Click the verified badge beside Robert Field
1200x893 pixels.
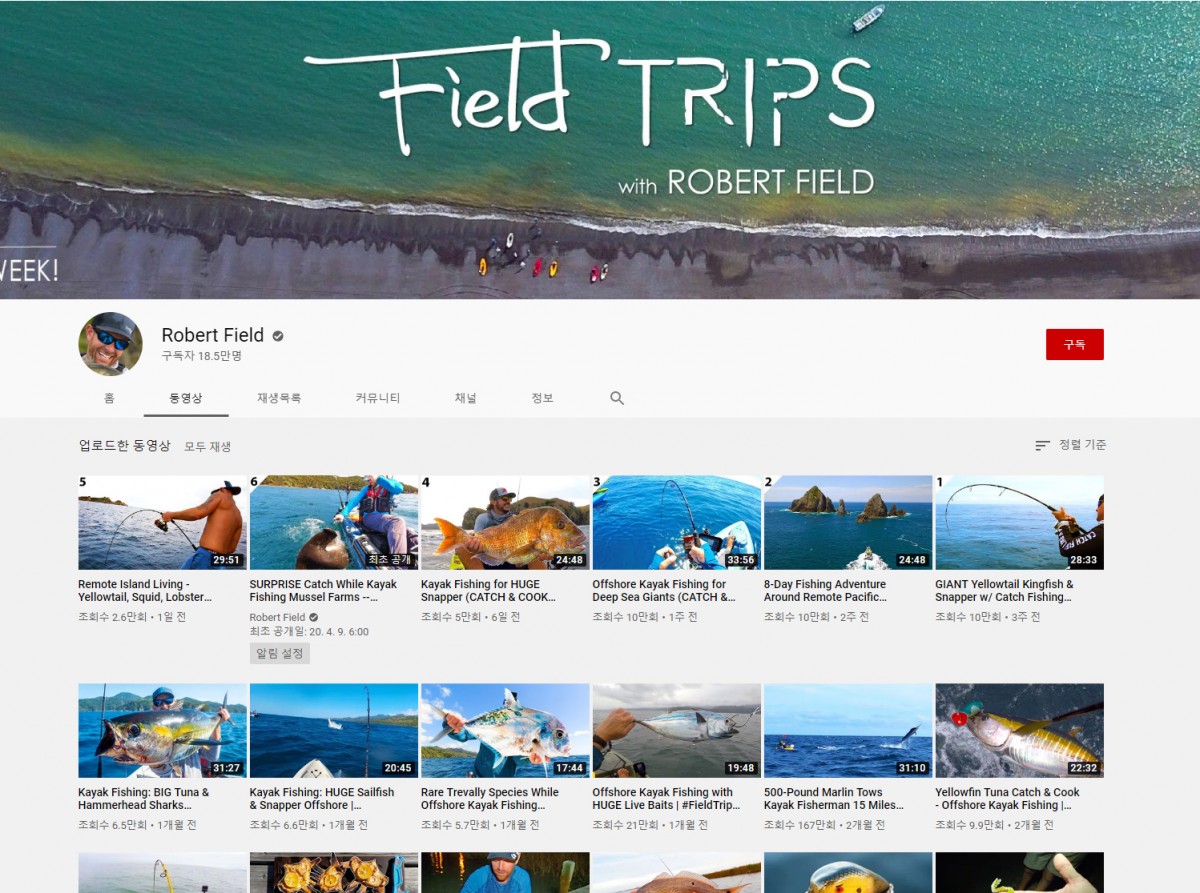[278, 336]
